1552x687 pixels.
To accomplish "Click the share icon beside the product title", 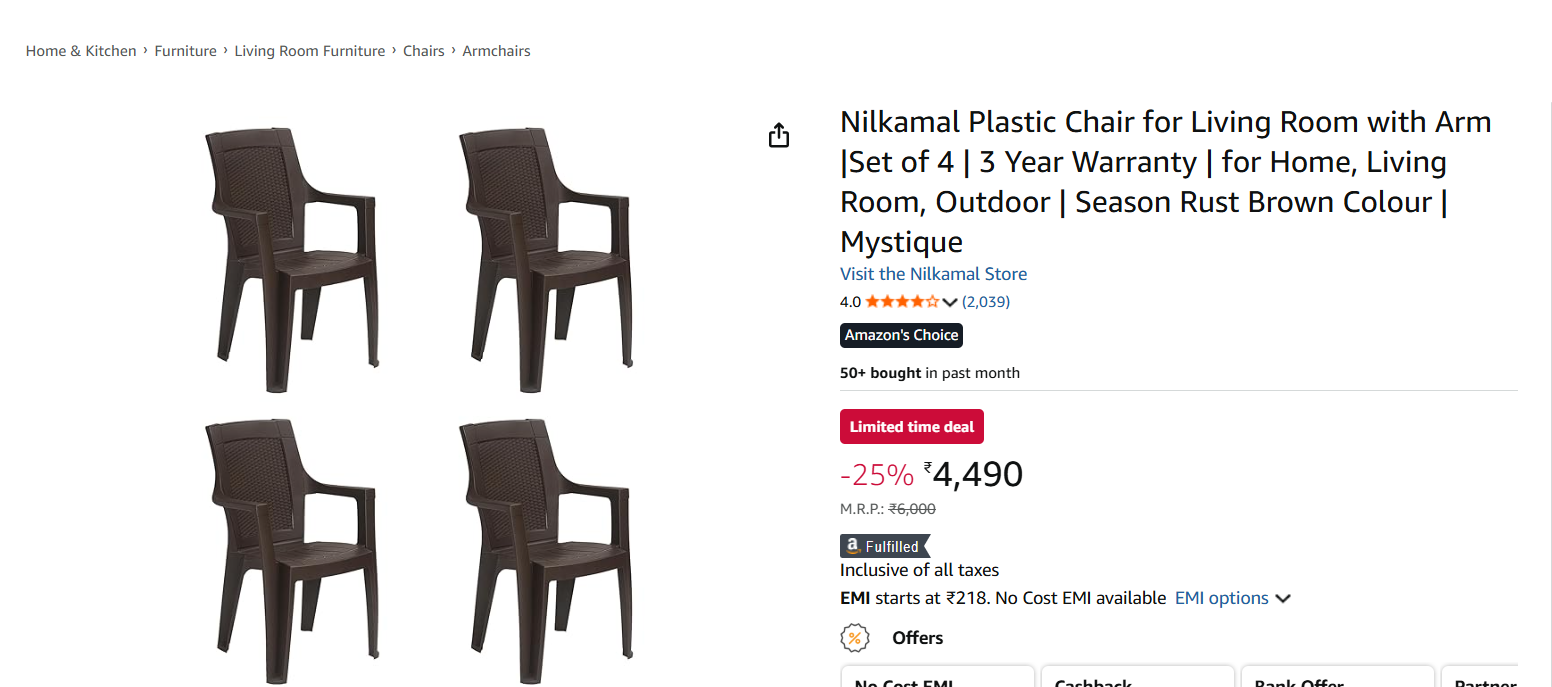I will [779, 136].
